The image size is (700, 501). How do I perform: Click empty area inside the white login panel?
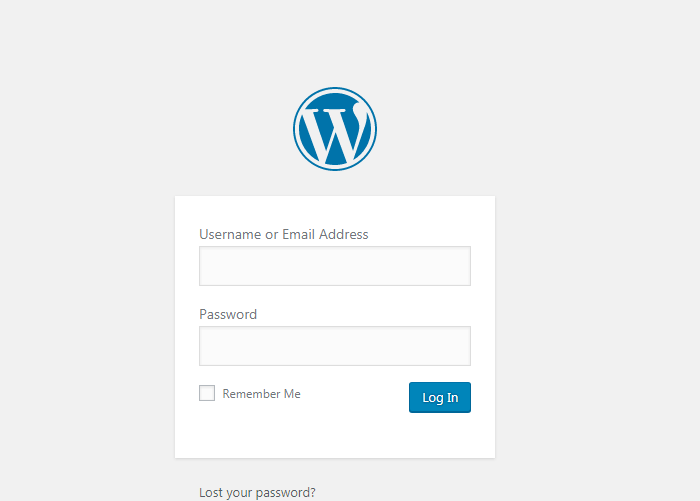[x=335, y=435]
